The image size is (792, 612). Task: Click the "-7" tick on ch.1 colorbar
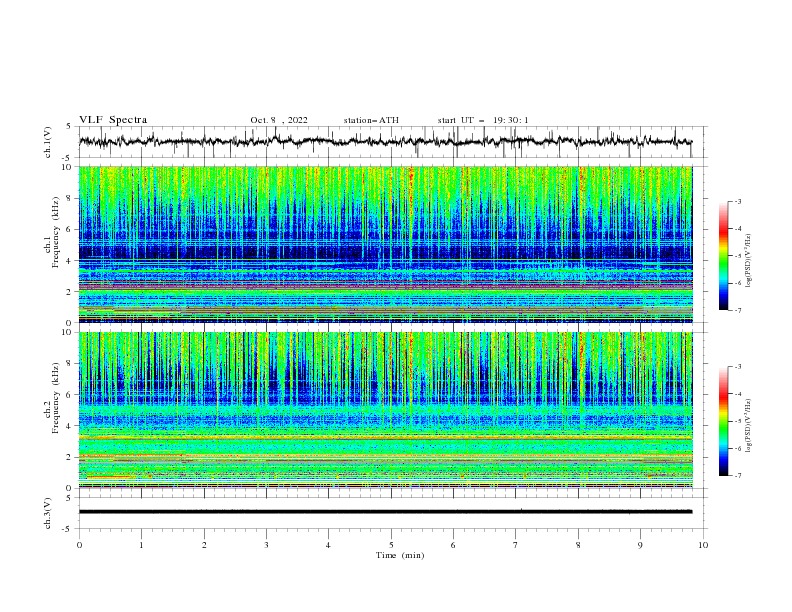coord(737,310)
